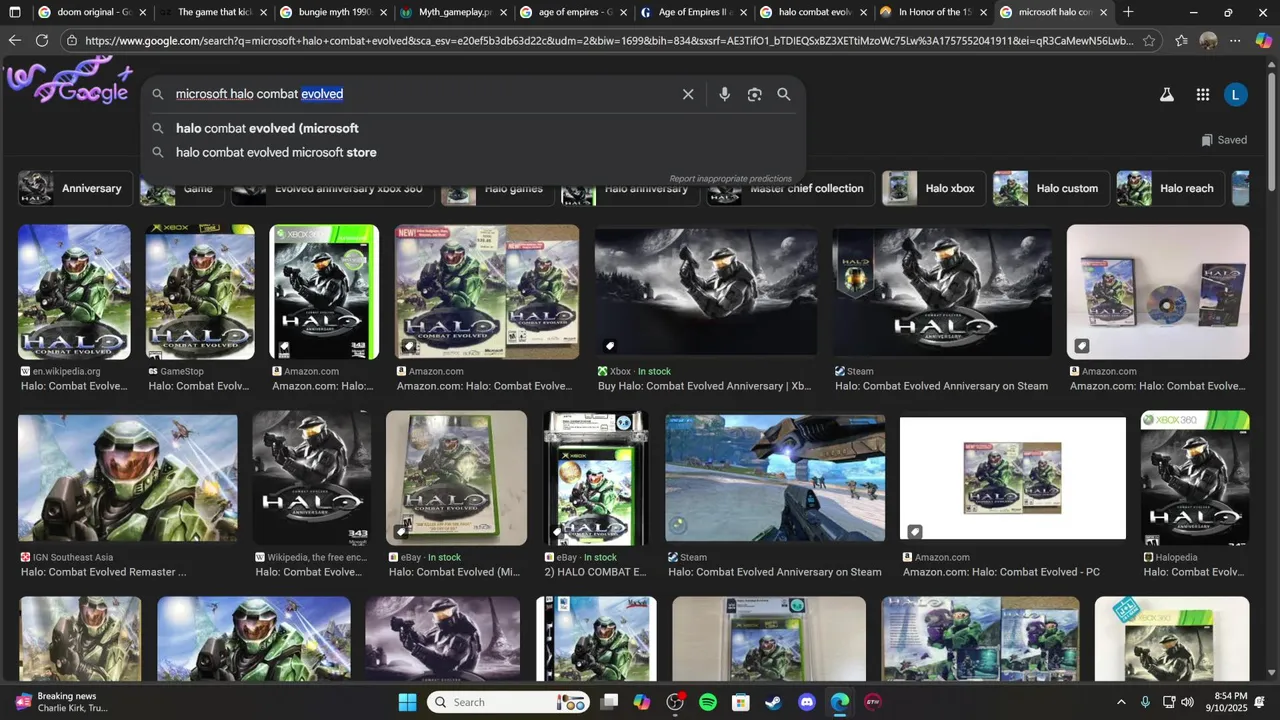Screen dimensions: 1280x720
Task: Click 'Report inappropriate predictions' link
Action: pos(730,178)
